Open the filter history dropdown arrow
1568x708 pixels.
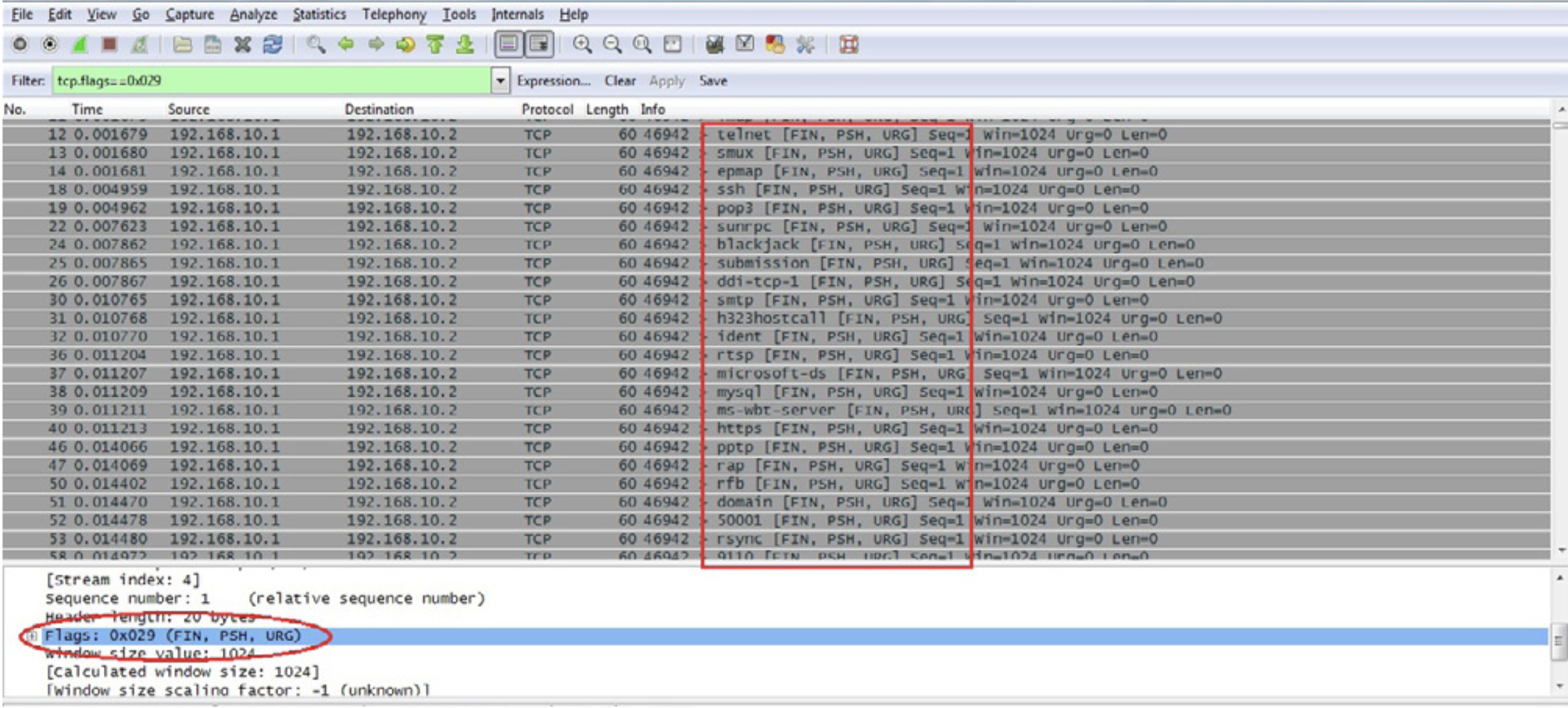point(500,81)
